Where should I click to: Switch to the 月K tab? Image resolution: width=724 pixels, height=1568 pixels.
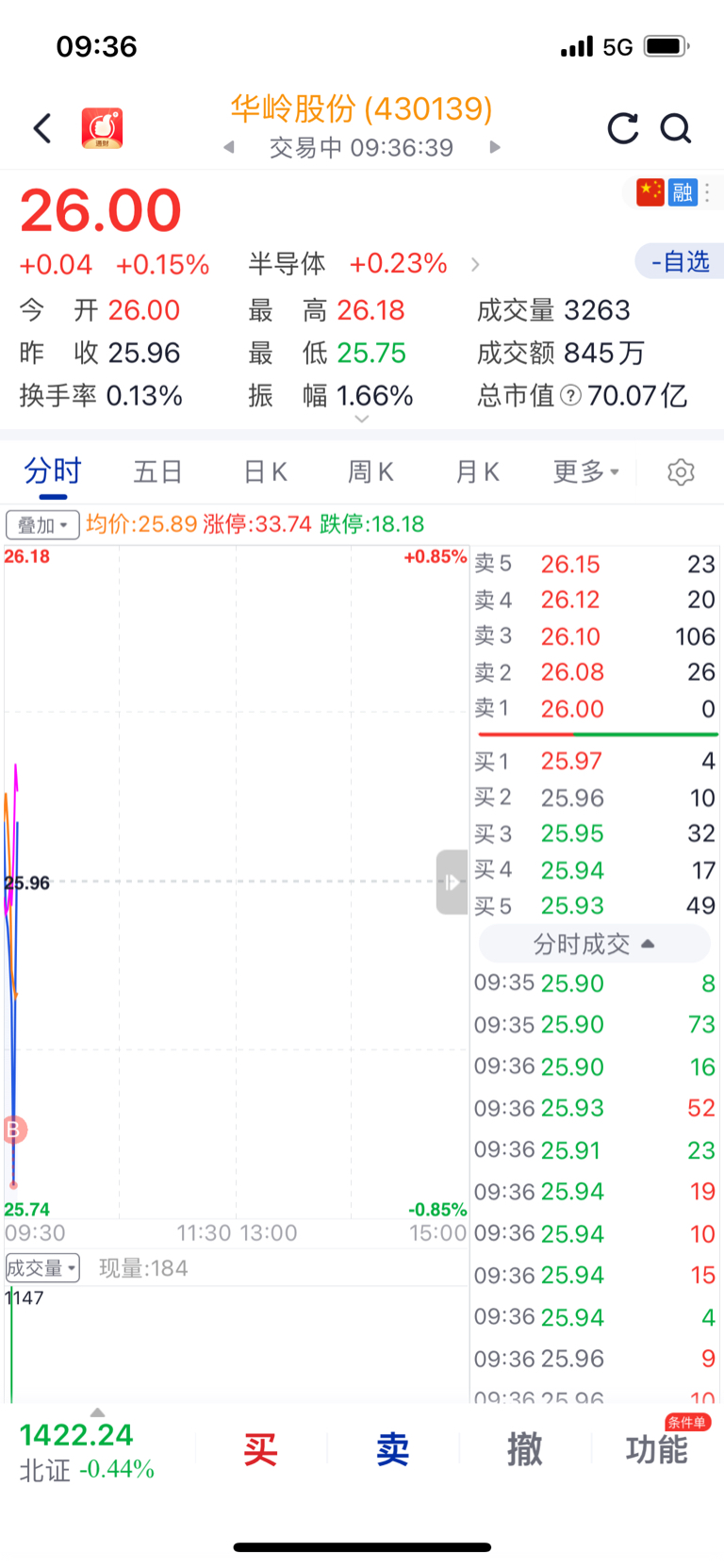[x=477, y=471]
